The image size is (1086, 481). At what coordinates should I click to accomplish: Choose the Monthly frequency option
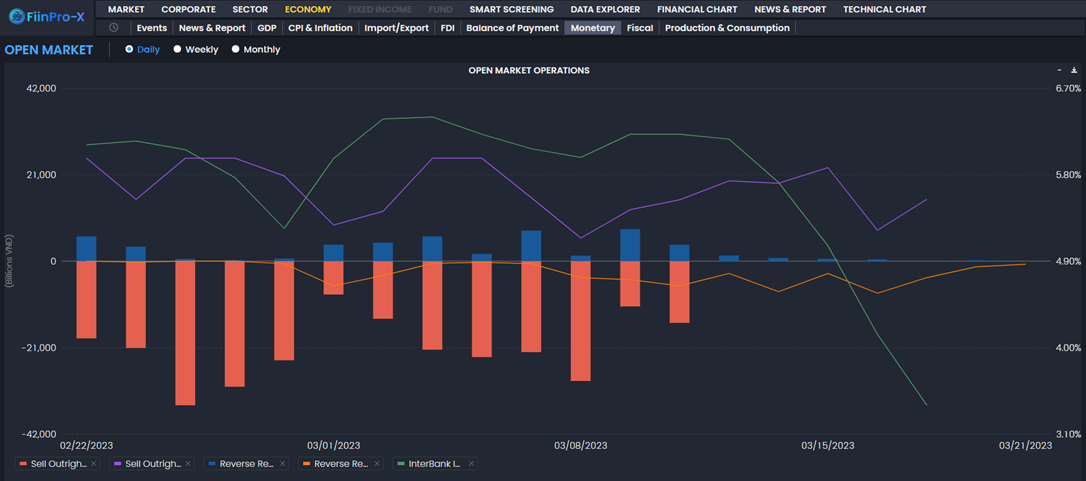[235, 49]
